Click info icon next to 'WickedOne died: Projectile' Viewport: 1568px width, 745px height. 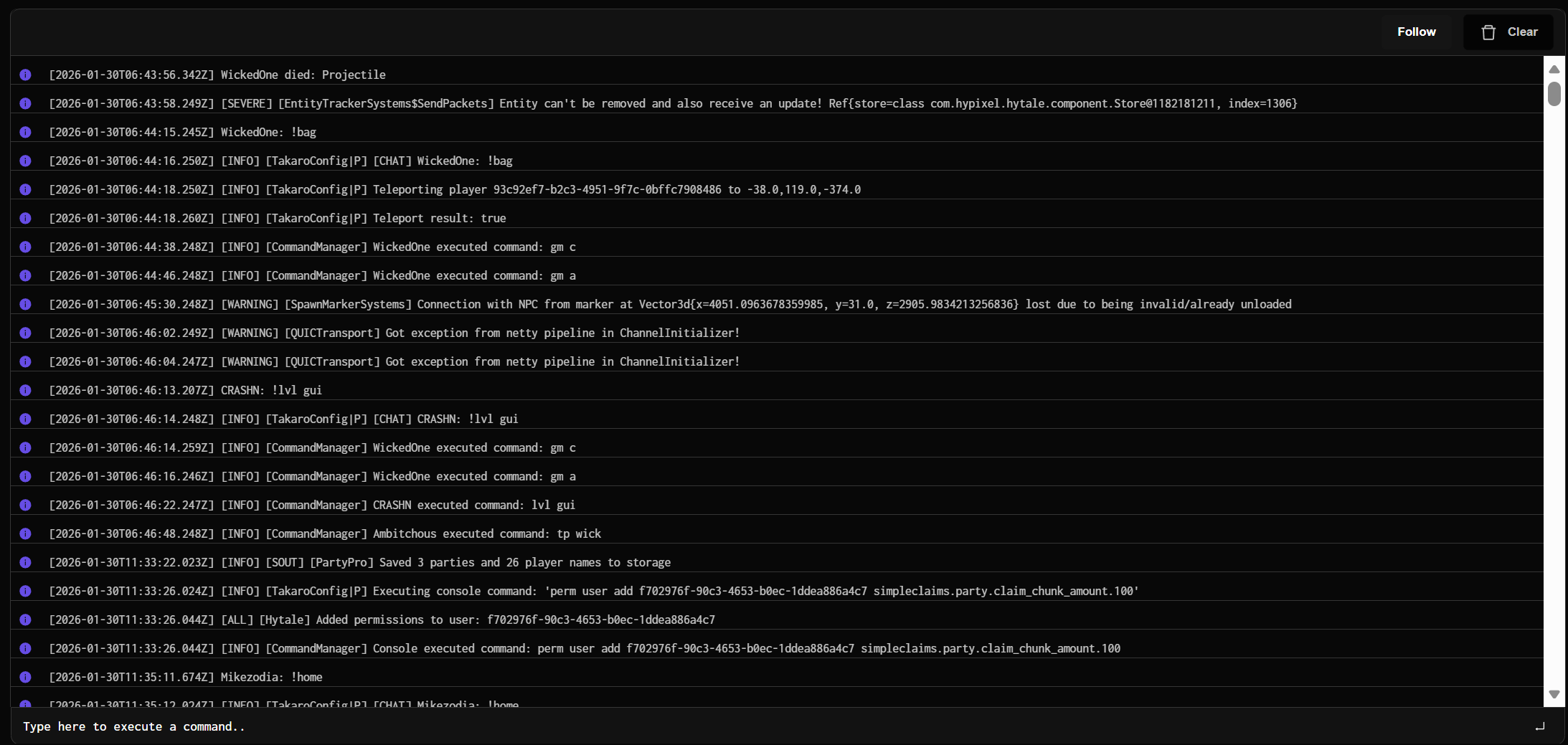pos(25,75)
